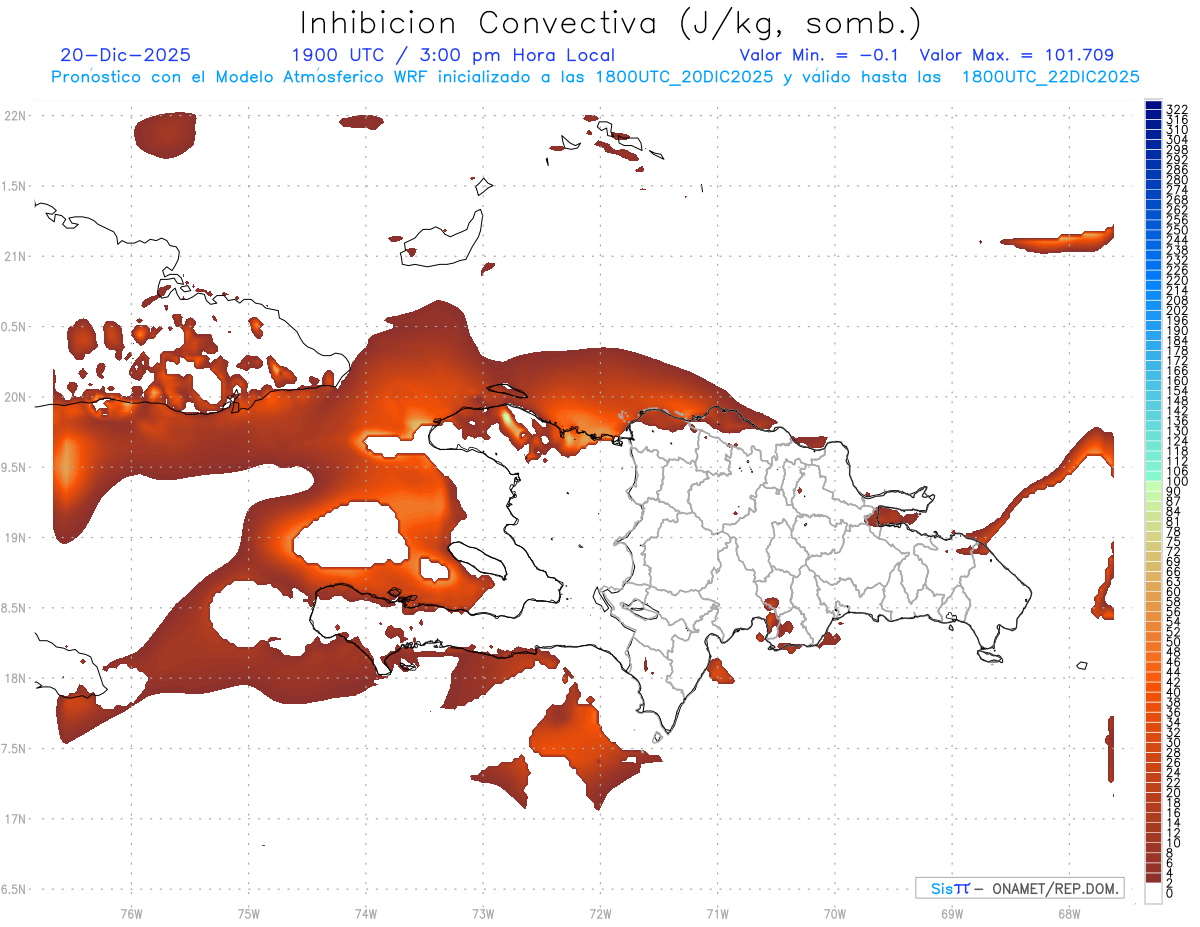Click the colorbar label 10
Screen dimensions: 1200x927
tap(1173, 843)
